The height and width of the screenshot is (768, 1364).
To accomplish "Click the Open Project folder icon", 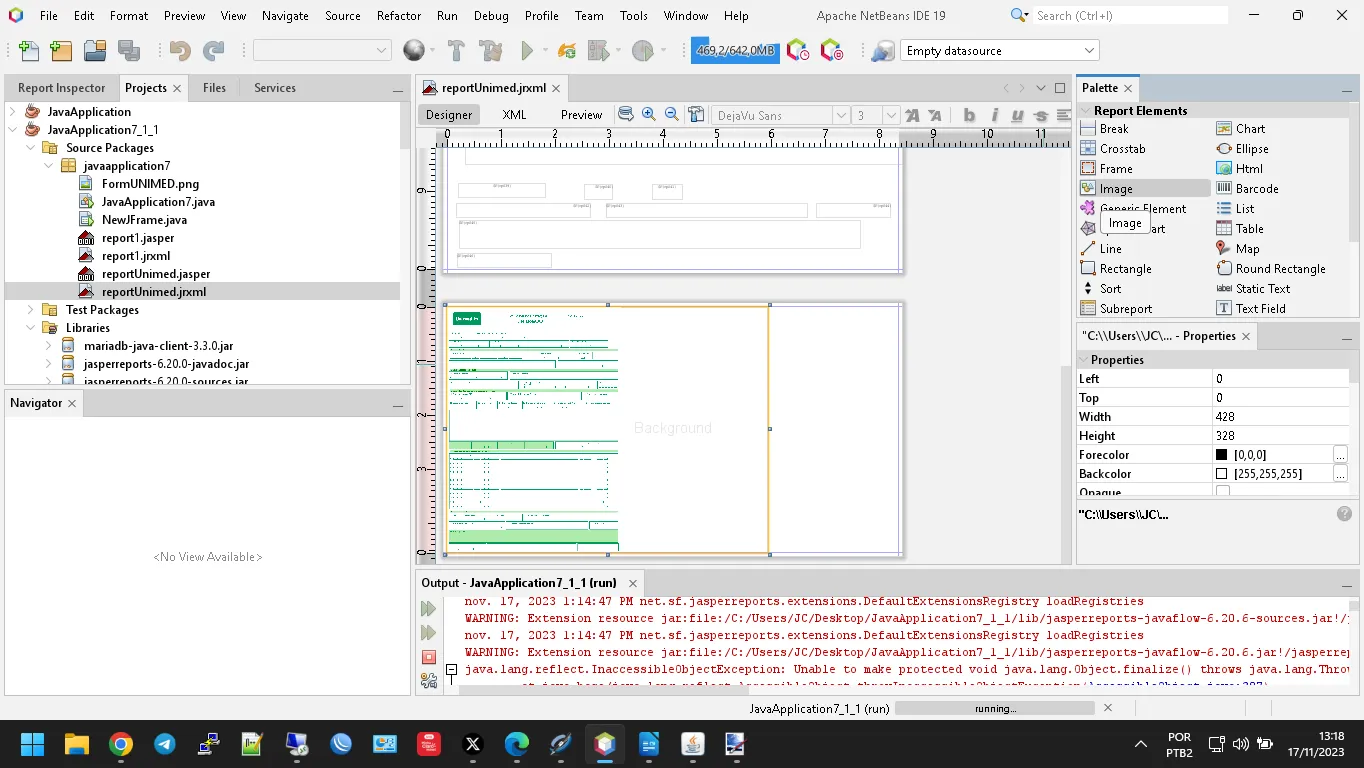I will 95,51.
